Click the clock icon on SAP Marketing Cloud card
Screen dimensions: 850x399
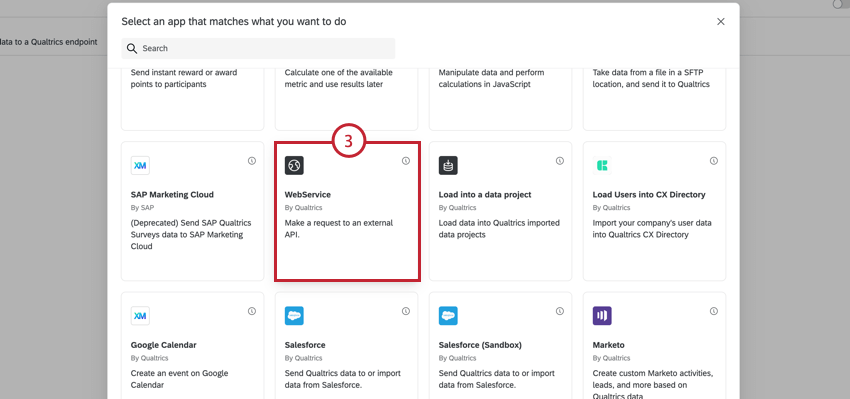(252, 161)
